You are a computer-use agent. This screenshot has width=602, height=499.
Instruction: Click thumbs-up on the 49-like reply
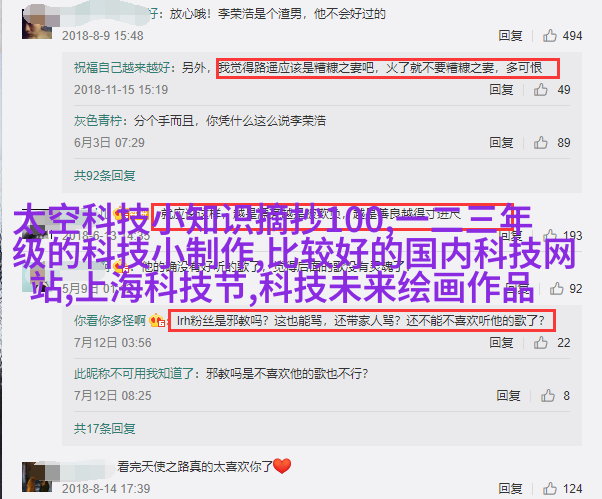[x=540, y=89]
